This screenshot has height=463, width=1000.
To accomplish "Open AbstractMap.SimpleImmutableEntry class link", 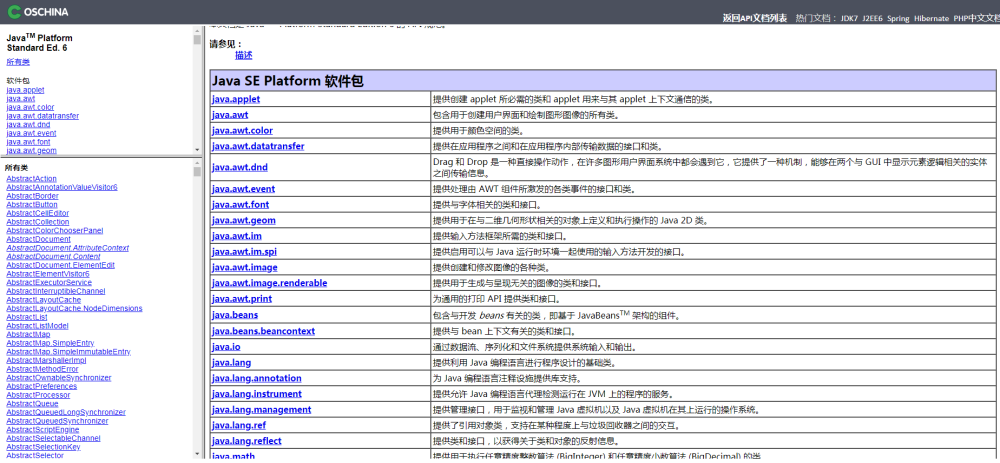I will pos(68,351).
